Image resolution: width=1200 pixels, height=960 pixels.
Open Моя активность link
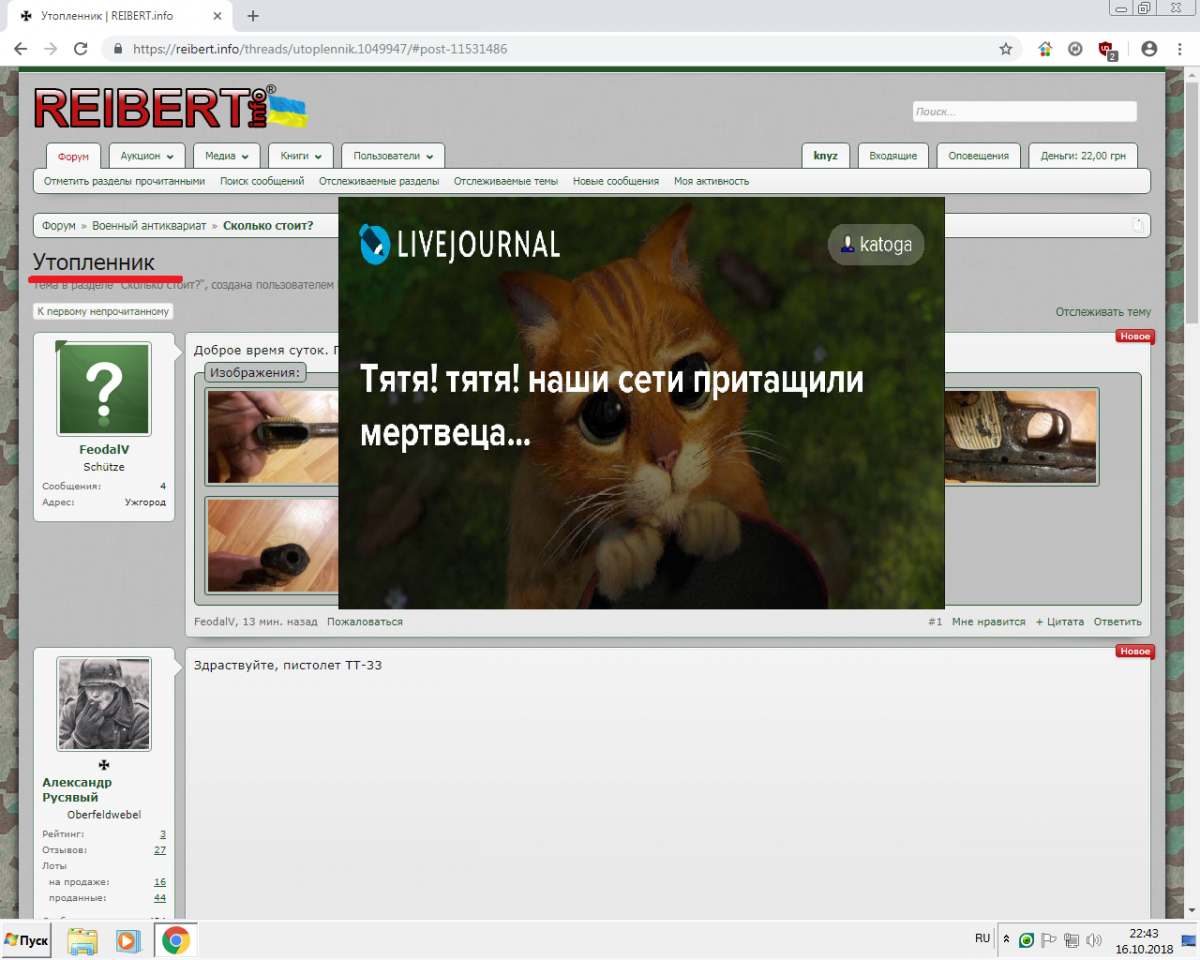(711, 181)
